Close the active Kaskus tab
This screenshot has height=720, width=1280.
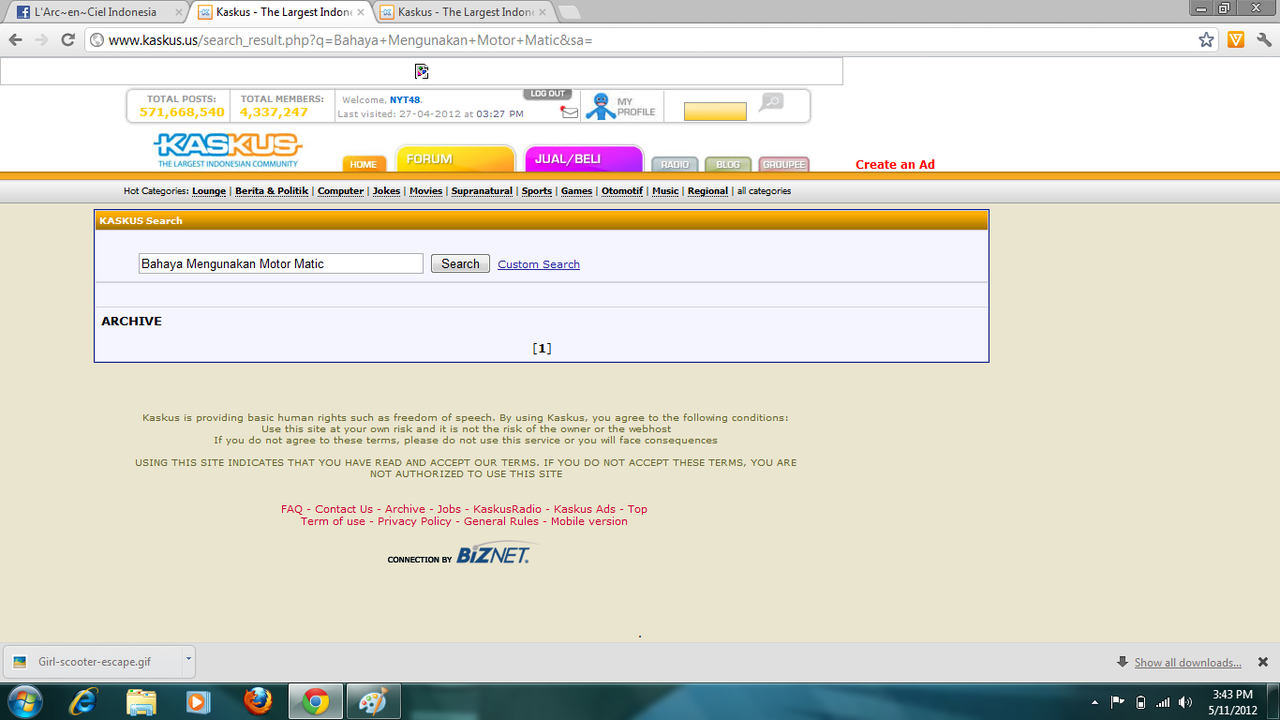(360, 12)
